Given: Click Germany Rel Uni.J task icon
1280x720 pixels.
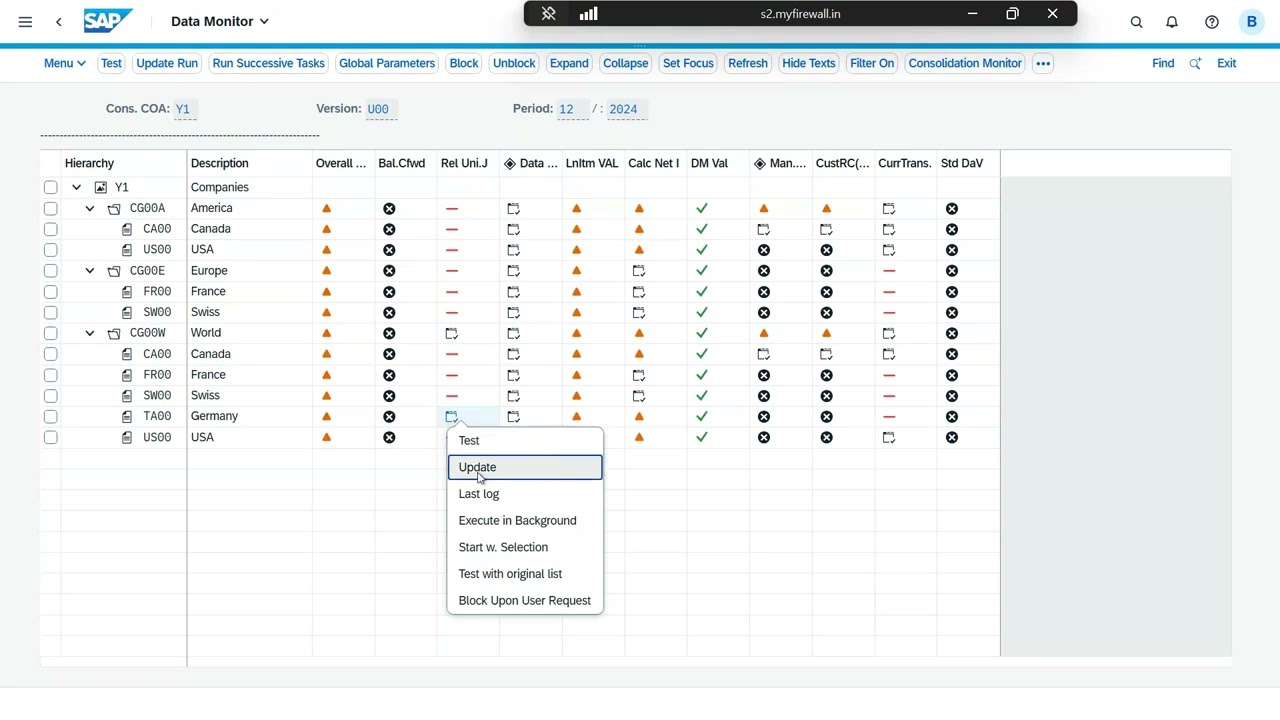Looking at the screenshot, I should coord(452,416).
